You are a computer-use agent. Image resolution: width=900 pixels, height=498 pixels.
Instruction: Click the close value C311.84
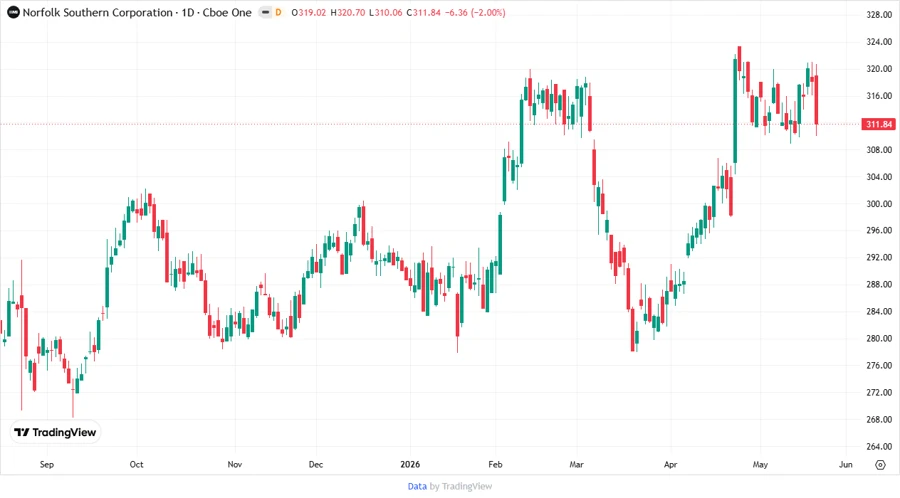tap(424, 13)
